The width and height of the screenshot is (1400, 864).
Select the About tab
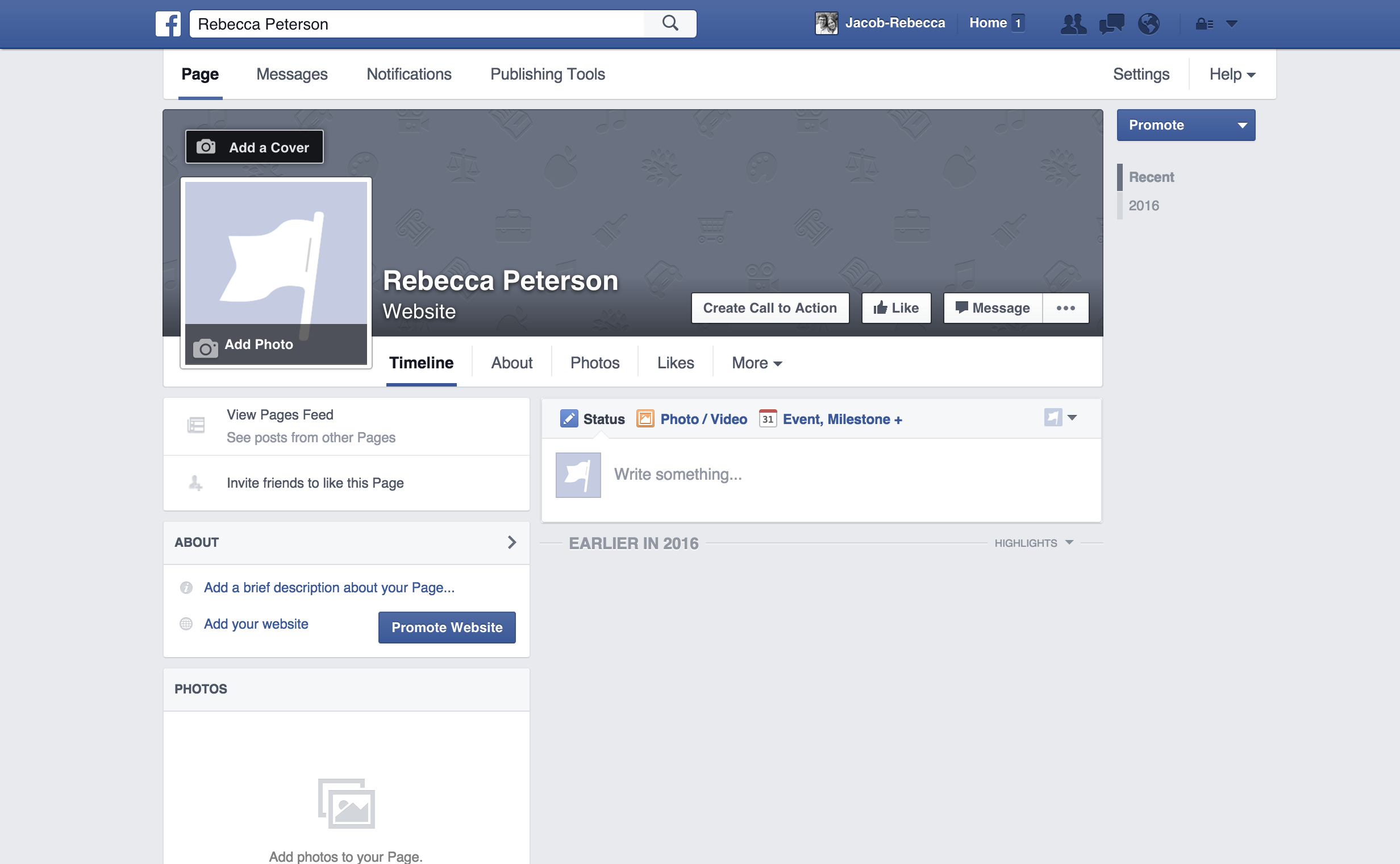click(512, 363)
